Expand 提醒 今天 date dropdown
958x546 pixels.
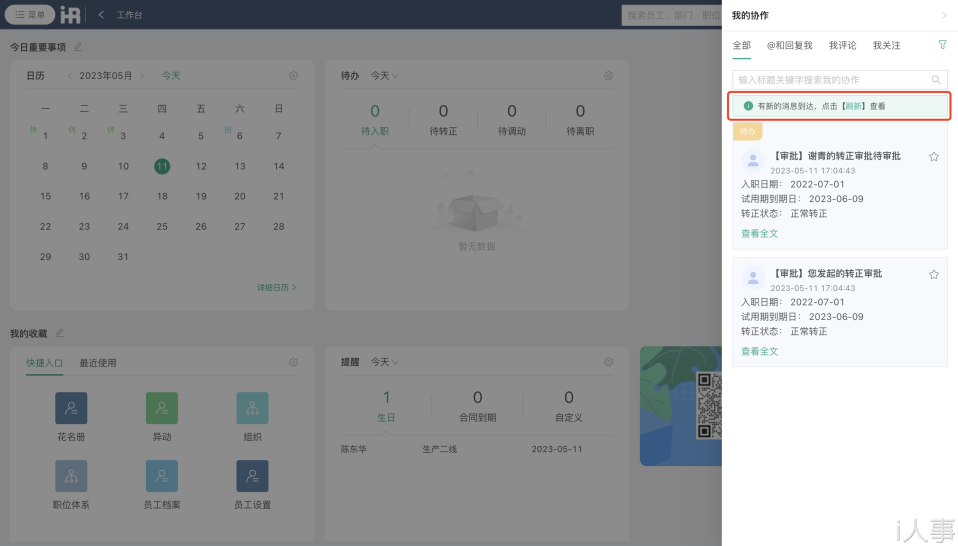pos(384,362)
